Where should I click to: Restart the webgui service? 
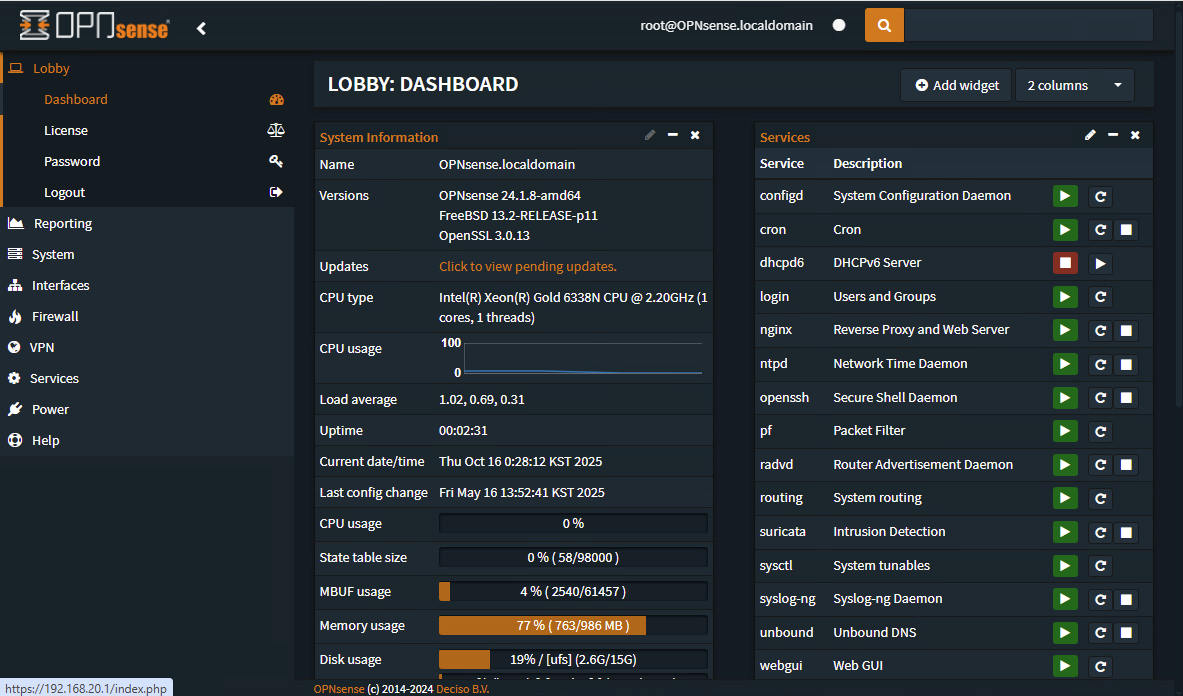[1100, 666]
